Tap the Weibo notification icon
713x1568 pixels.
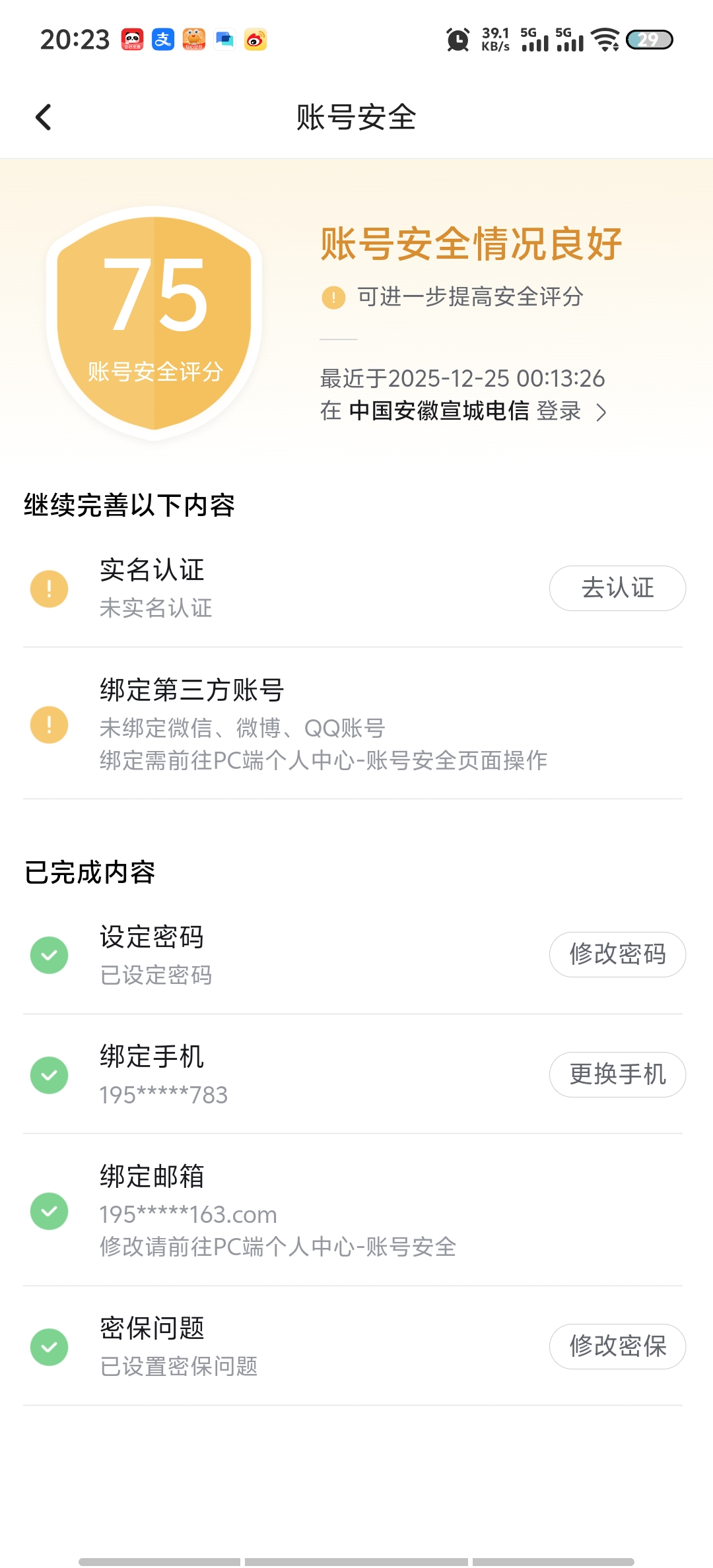coord(255,40)
